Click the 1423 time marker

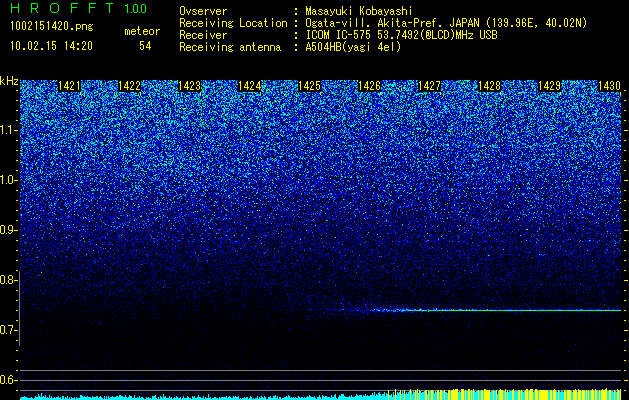(x=189, y=86)
